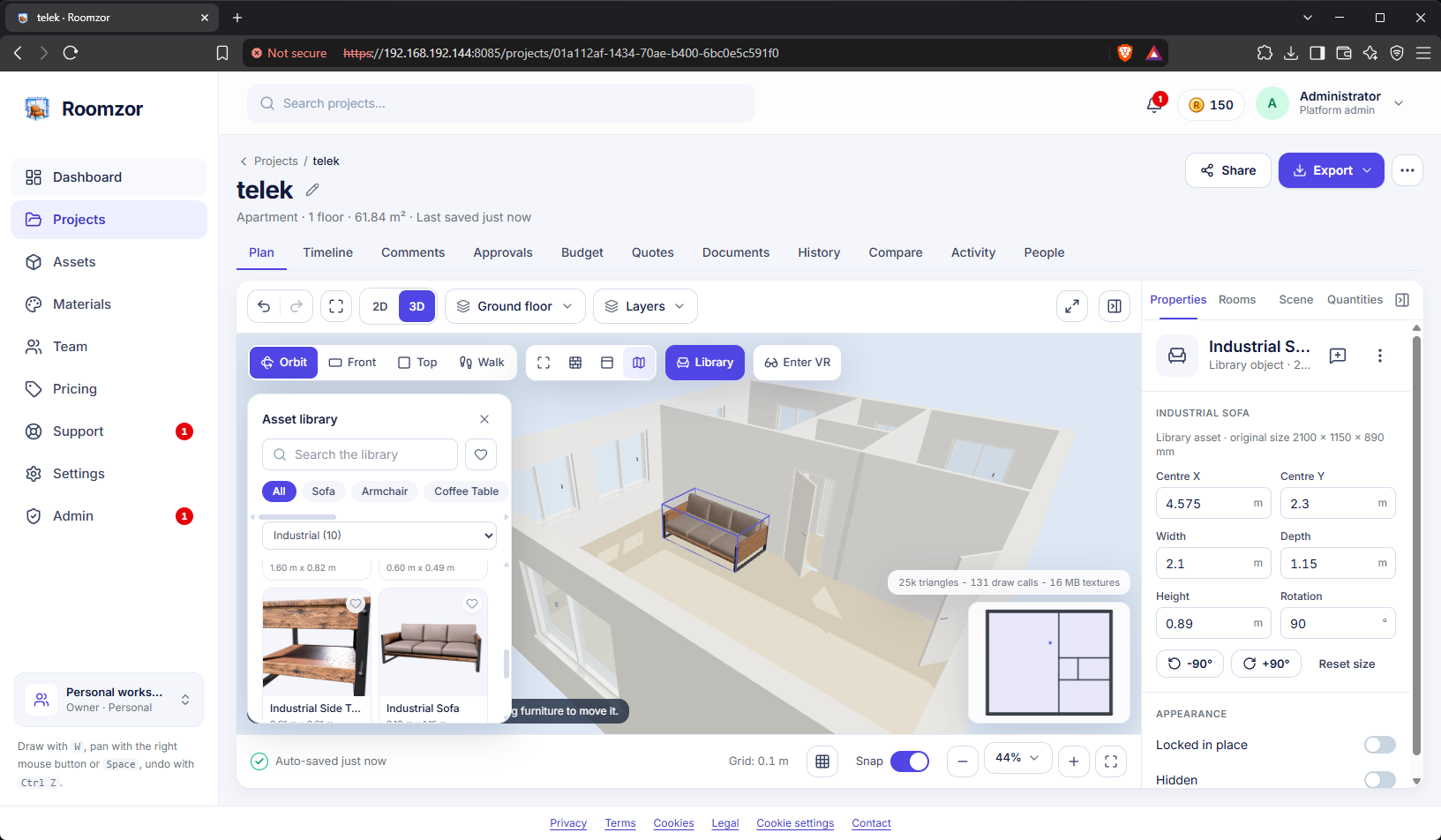
Task: Rotate object with +90° button
Action: point(1266,664)
